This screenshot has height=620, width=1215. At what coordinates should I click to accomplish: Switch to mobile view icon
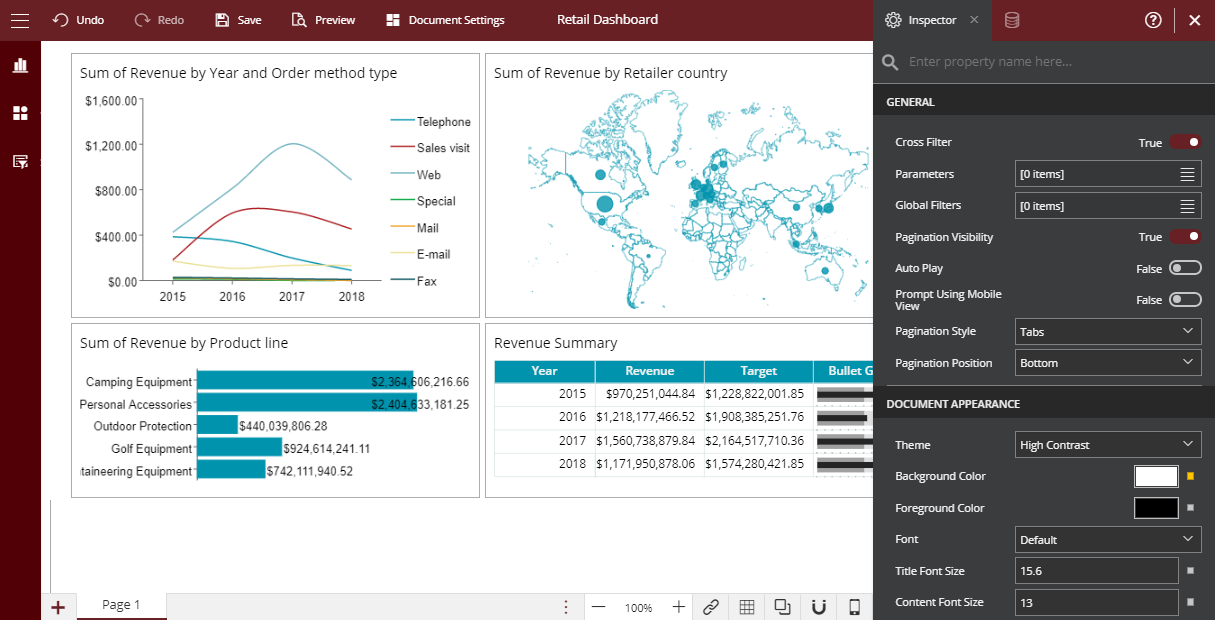pos(854,607)
